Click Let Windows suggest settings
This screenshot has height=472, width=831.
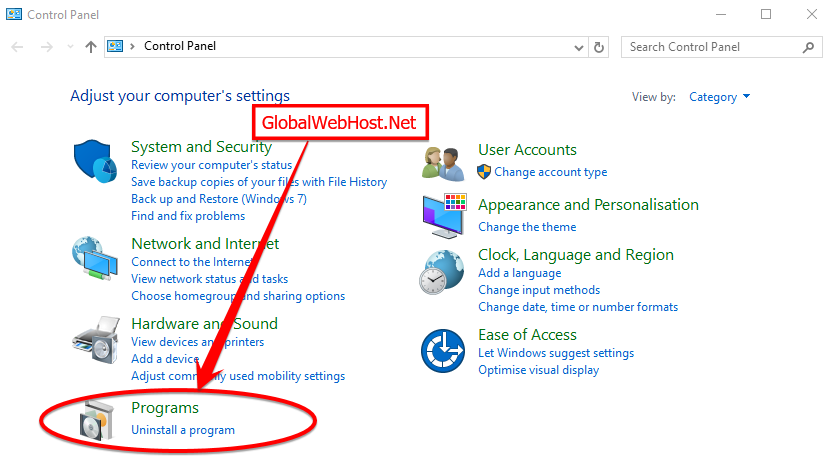coord(556,353)
